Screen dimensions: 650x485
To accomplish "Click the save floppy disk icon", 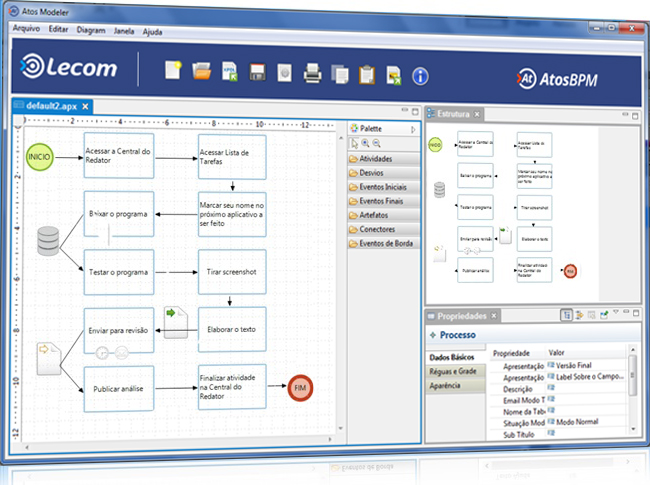I will (x=257, y=72).
